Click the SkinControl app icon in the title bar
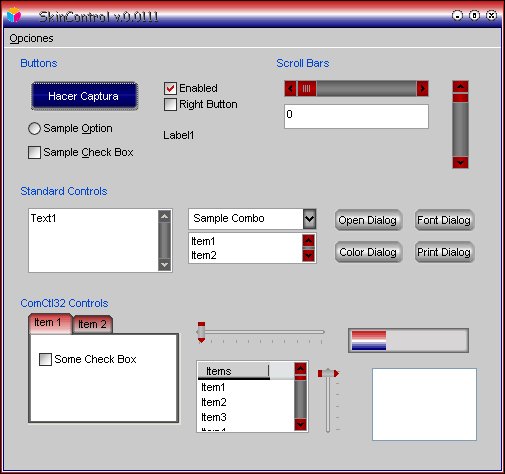The image size is (505, 474). click(x=14, y=15)
